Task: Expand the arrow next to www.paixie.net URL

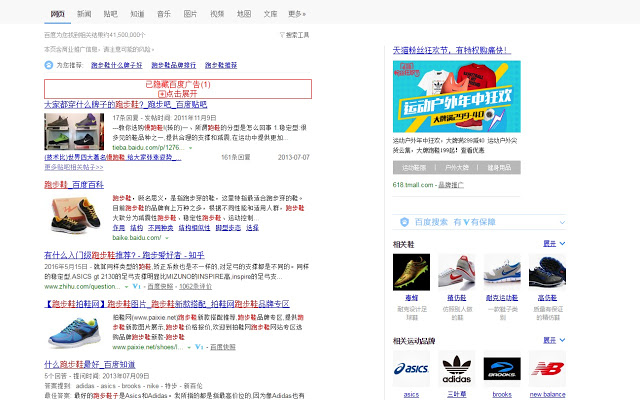Action: pos(189,347)
